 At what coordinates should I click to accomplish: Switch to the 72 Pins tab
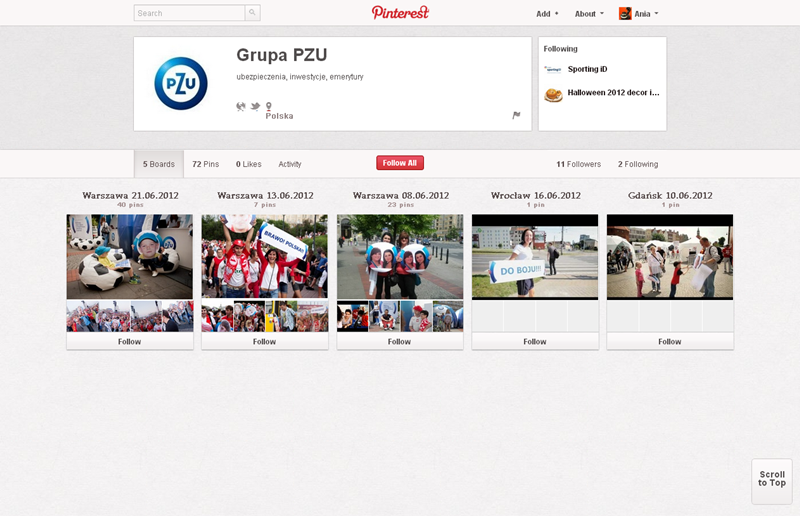click(x=205, y=164)
